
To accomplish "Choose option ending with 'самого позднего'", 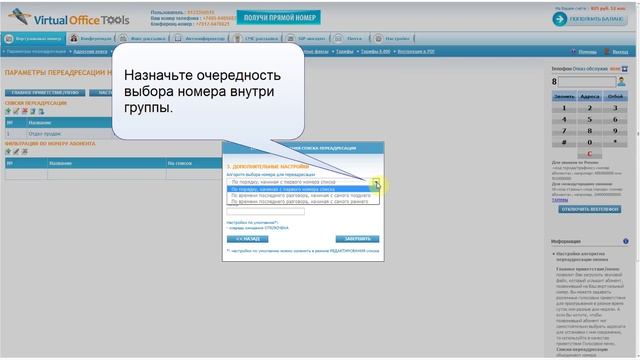I will pyautogui.click(x=302, y=196).
